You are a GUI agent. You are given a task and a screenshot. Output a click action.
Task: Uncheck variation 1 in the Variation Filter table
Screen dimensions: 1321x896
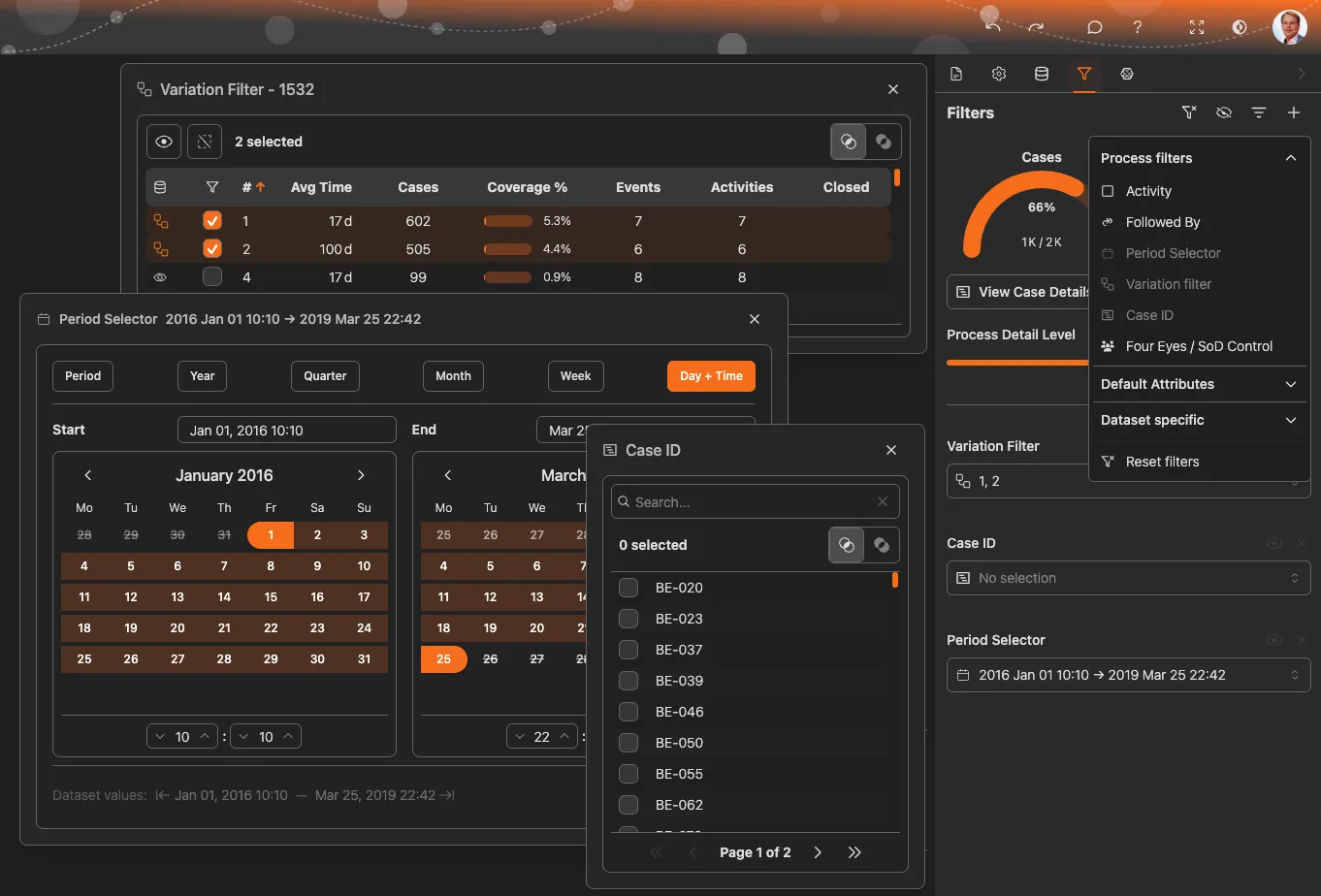pos(211,220)
